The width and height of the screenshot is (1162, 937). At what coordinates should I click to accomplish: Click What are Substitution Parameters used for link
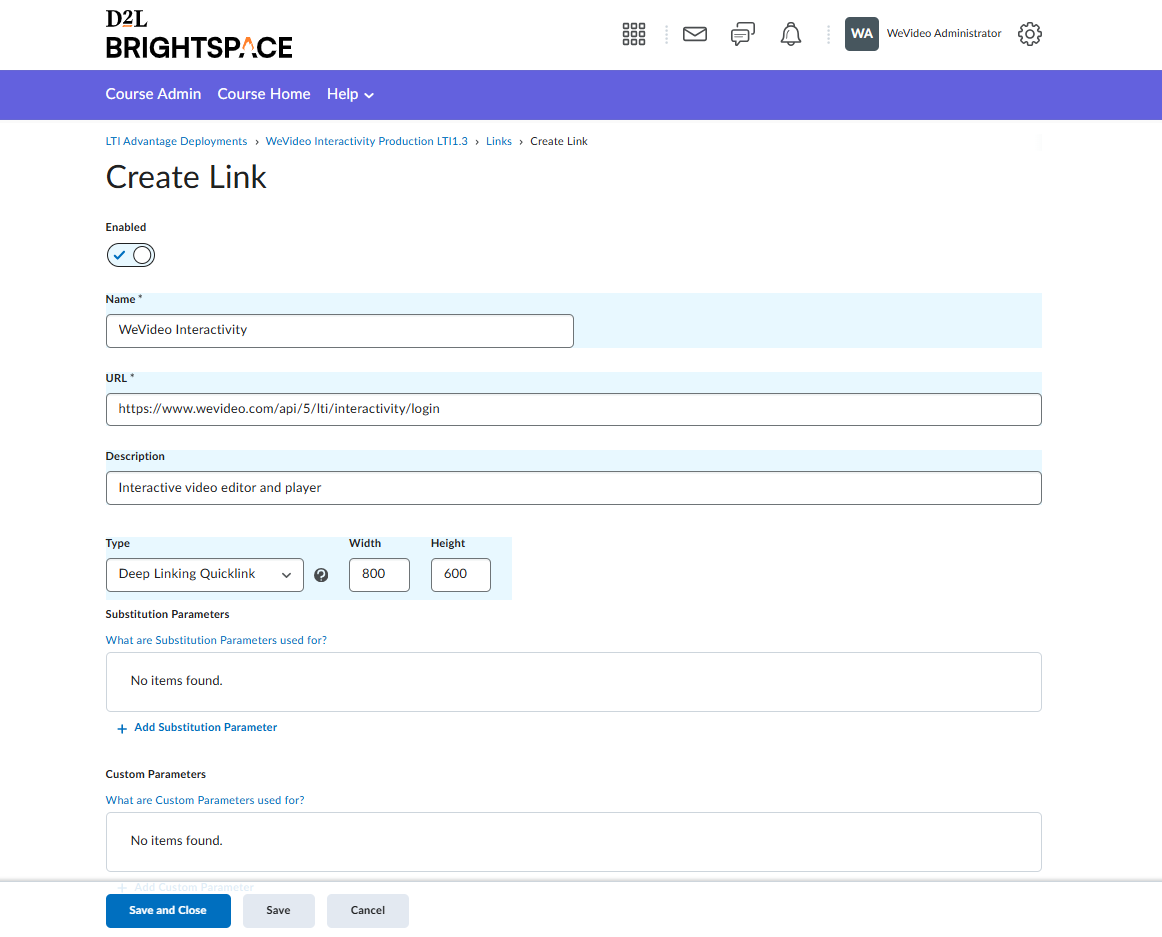tap(216, 640)
